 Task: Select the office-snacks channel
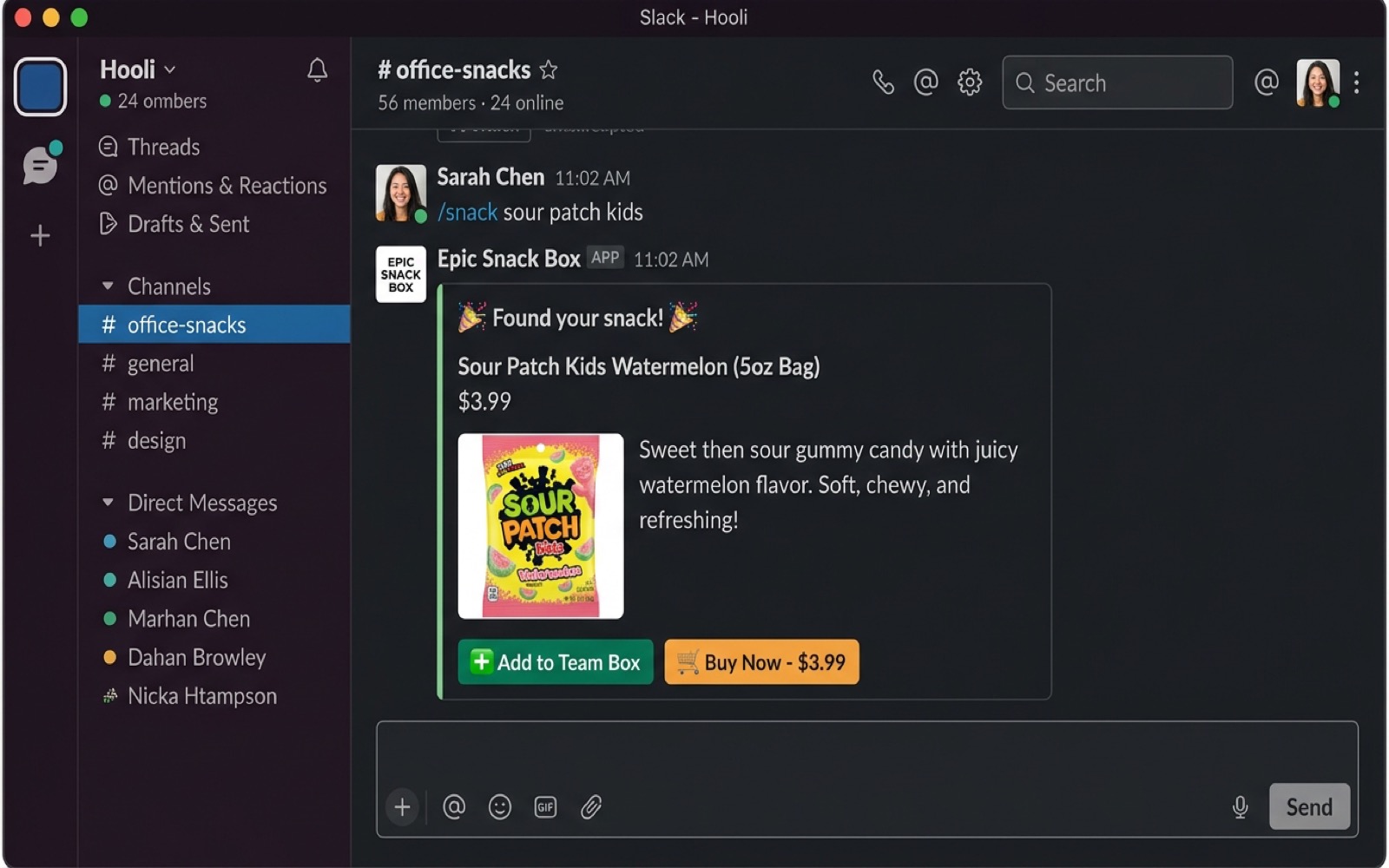pos(214,324)
